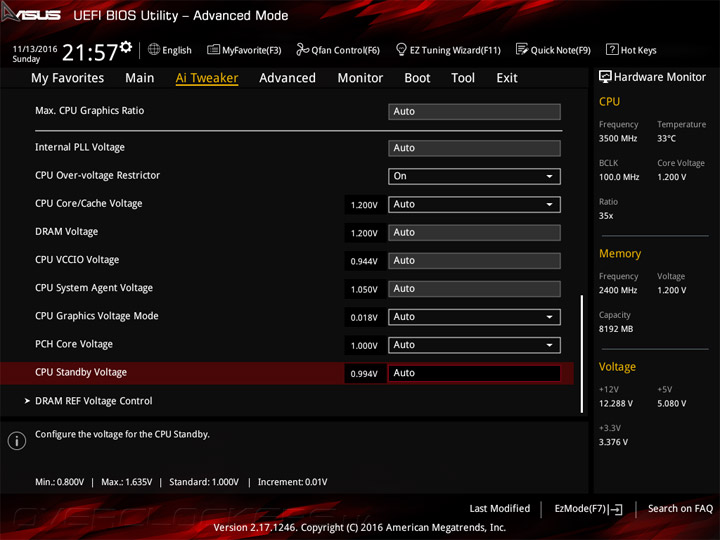This screenshot has width=720, height=540.
Task: Click the settings list vertical scrollbar
Action: click(x=582, y=354)
